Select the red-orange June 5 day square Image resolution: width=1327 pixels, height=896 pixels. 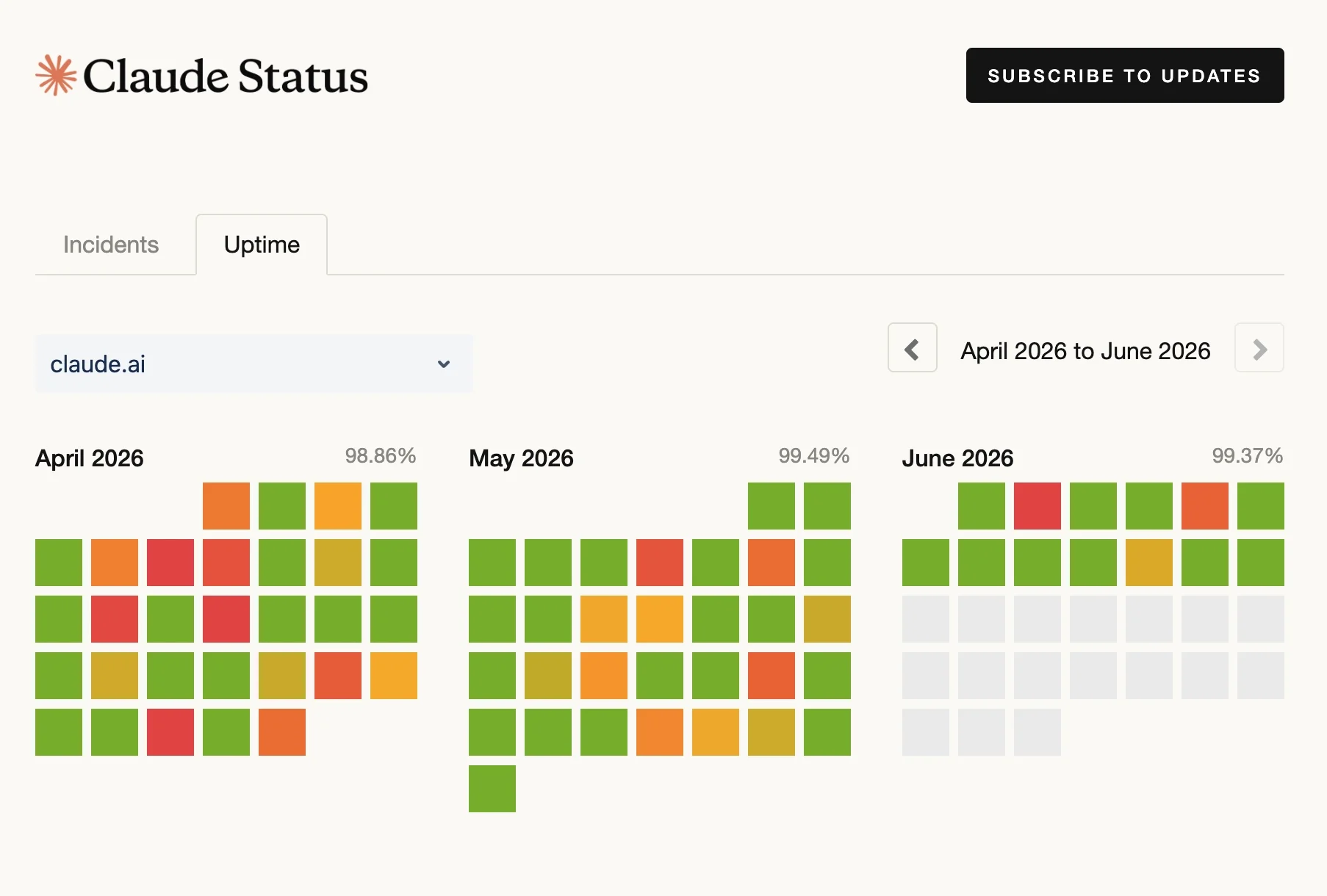[x=1205, y=506]
